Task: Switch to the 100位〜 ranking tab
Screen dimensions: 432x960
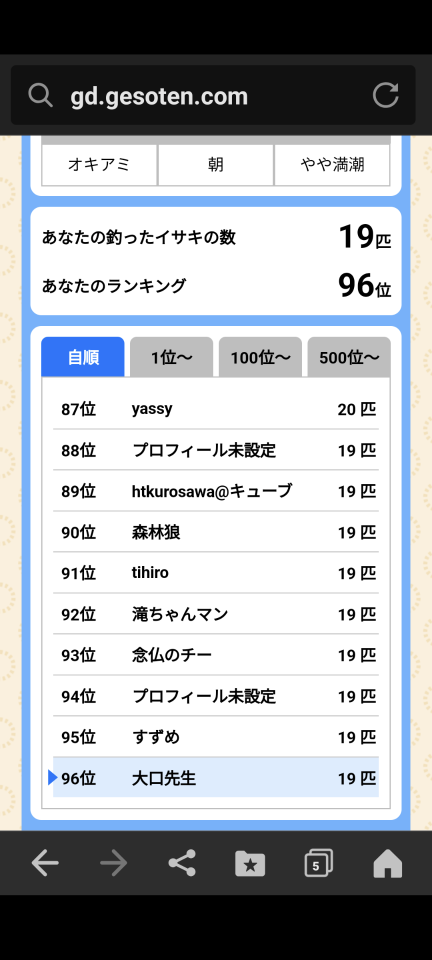Action: pyautogui.click(x=260, y=357)
